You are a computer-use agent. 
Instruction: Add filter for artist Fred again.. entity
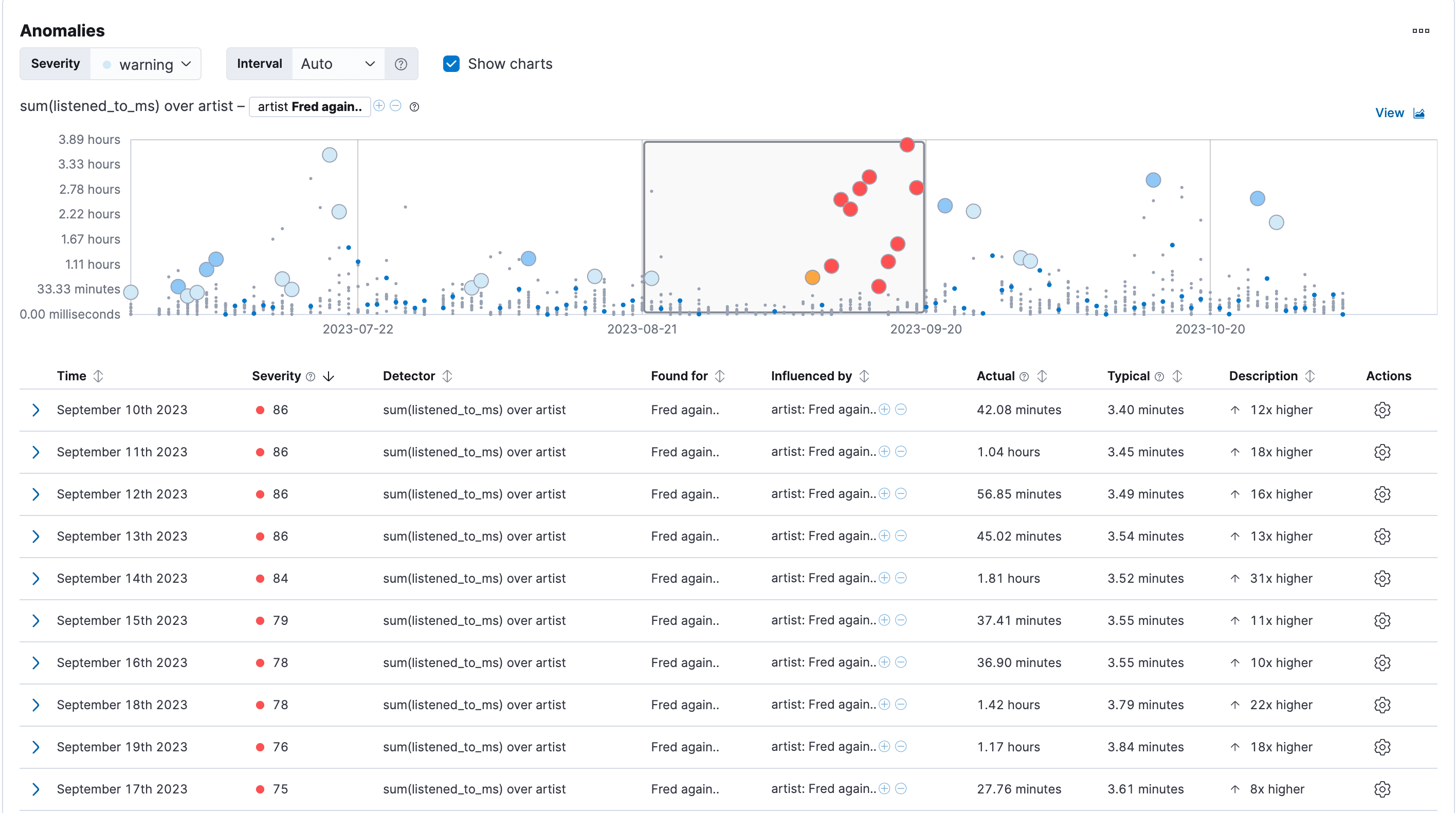click(x=379, y=106)
